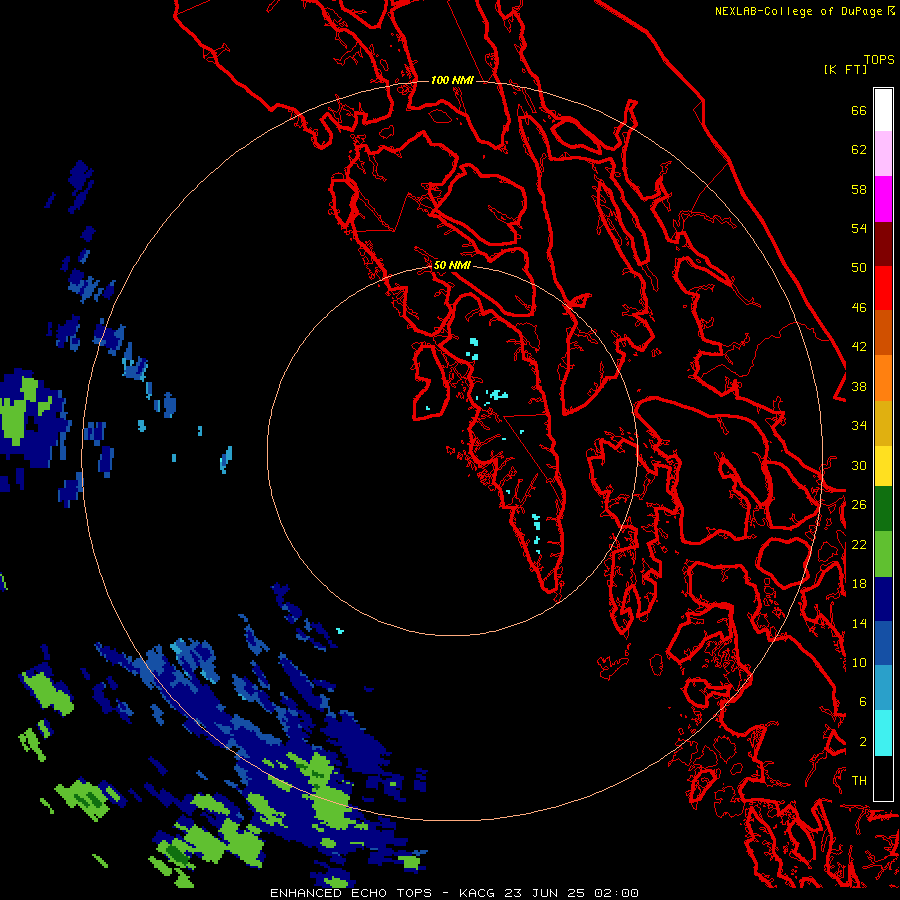900x900 pixels.
Task: Click the legend value 2
Action: 863,741
